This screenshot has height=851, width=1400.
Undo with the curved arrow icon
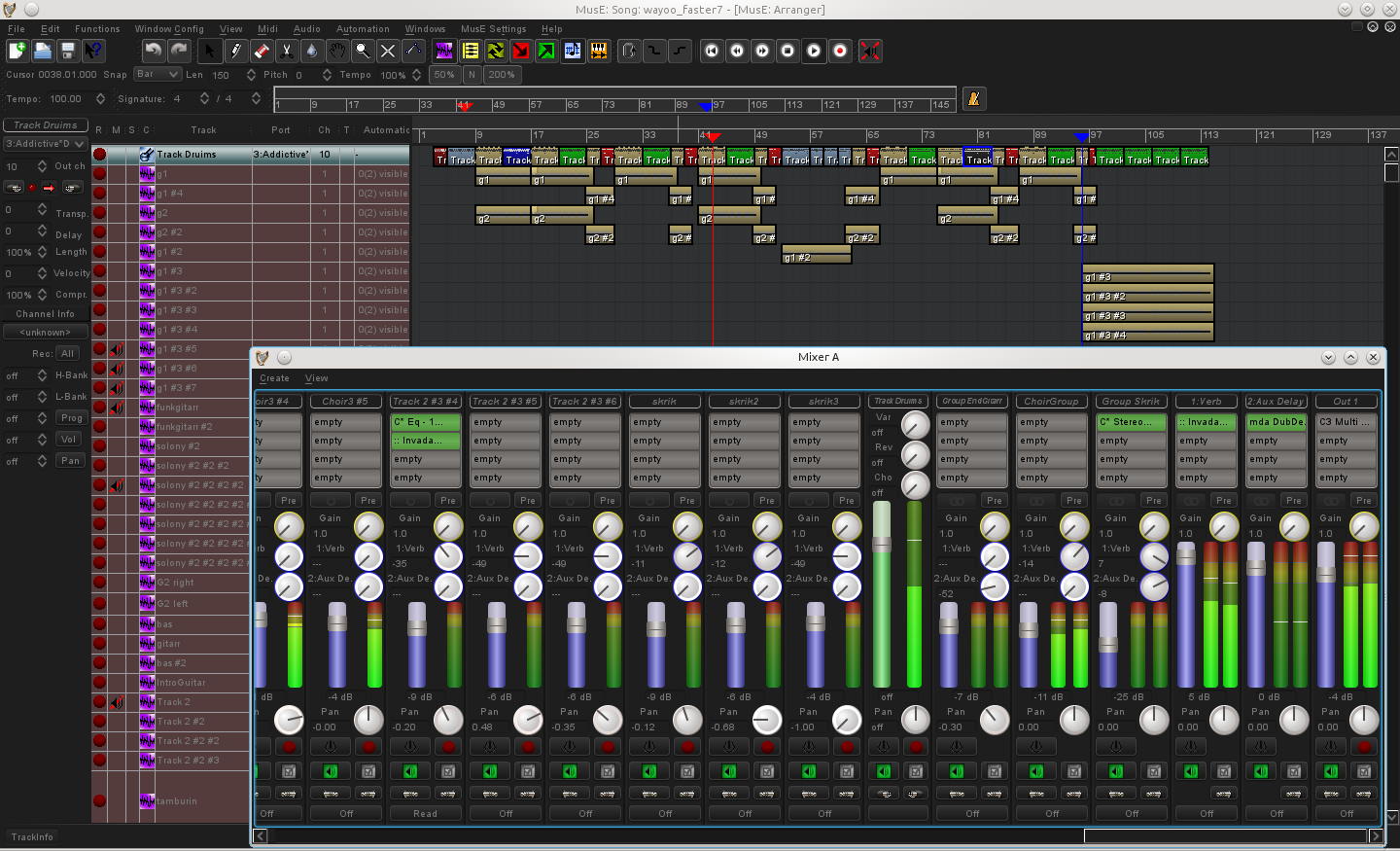[153, 51]
